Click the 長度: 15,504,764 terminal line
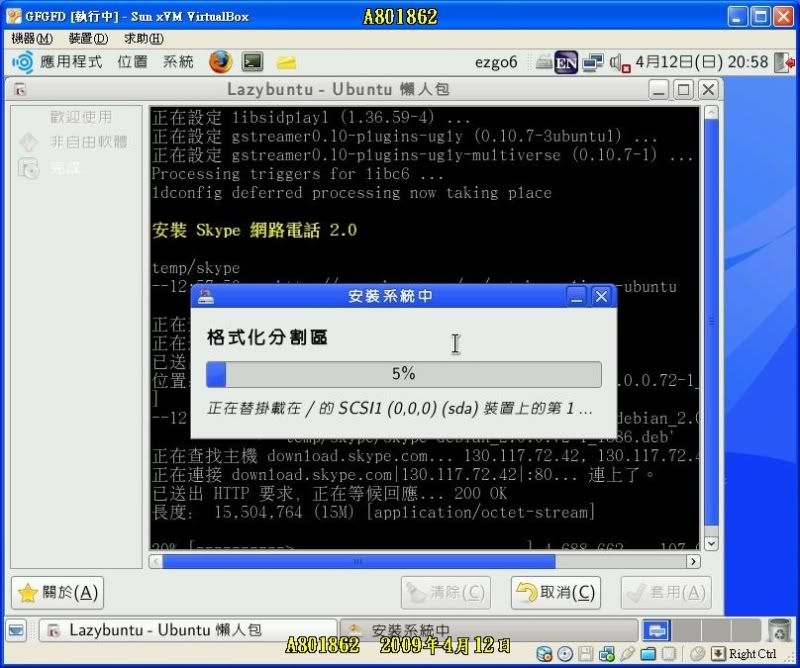Image resolution: width=800 pixels, height=668 pixels. pos(373,512)
